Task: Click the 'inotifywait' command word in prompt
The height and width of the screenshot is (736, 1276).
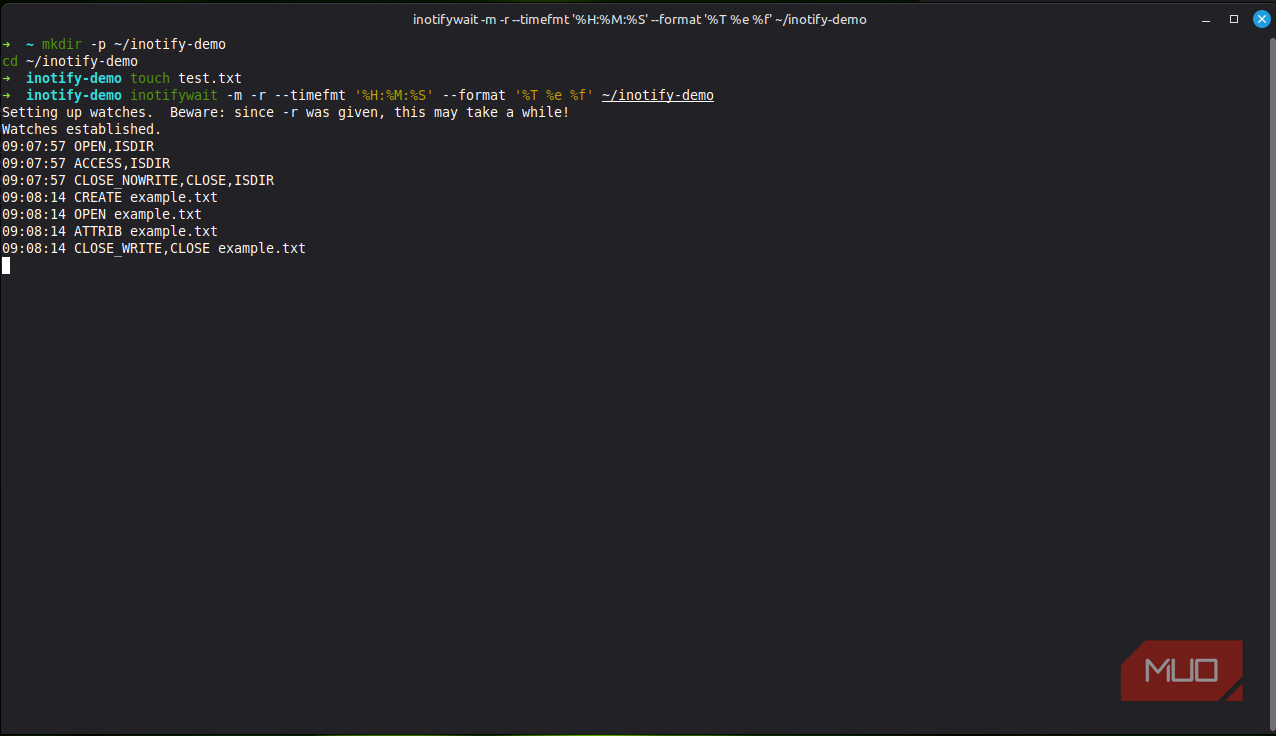Action: [174, 95]
